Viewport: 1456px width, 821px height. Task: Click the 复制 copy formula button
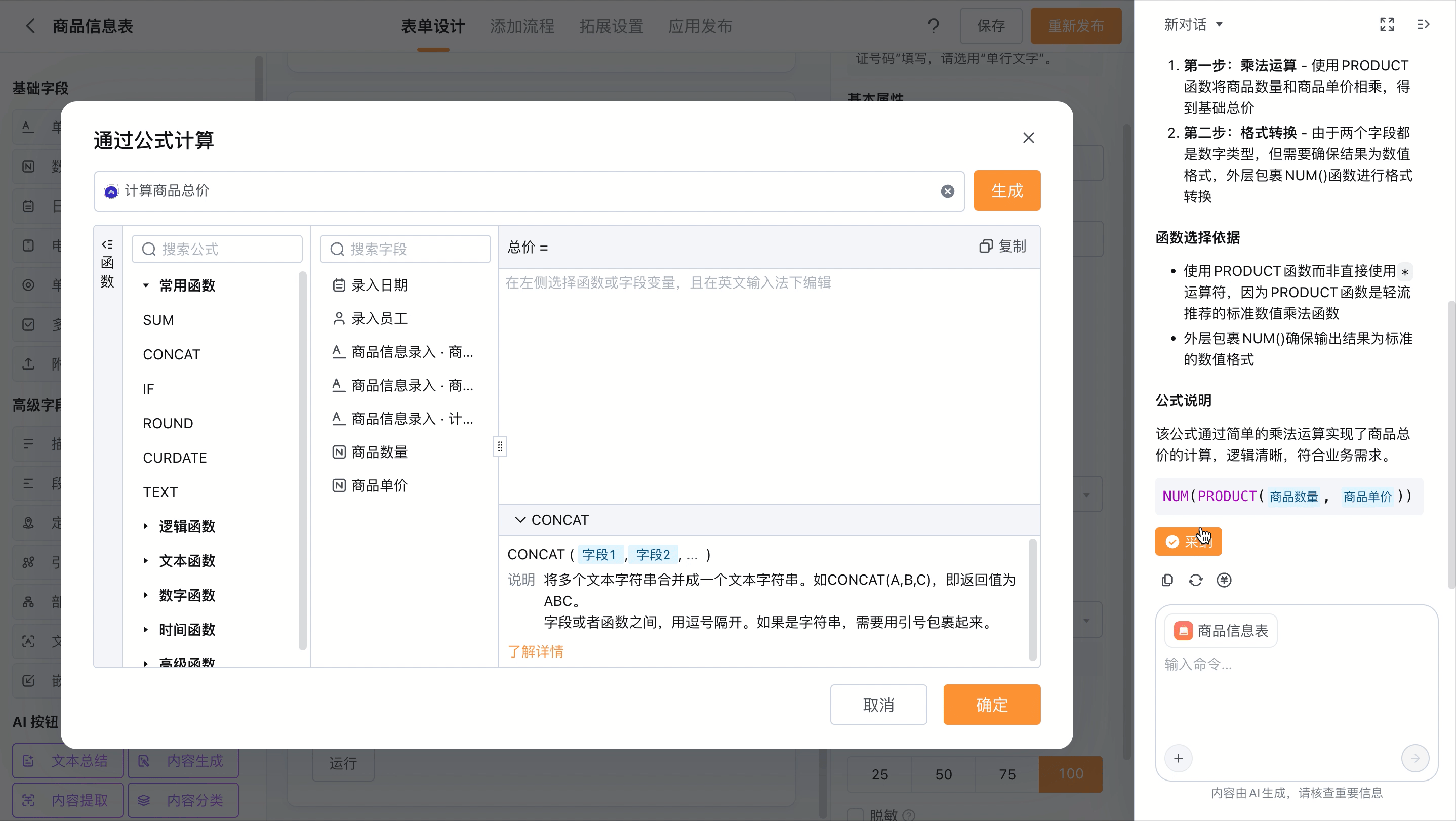pyautogui.click(x=1002, y=247)
